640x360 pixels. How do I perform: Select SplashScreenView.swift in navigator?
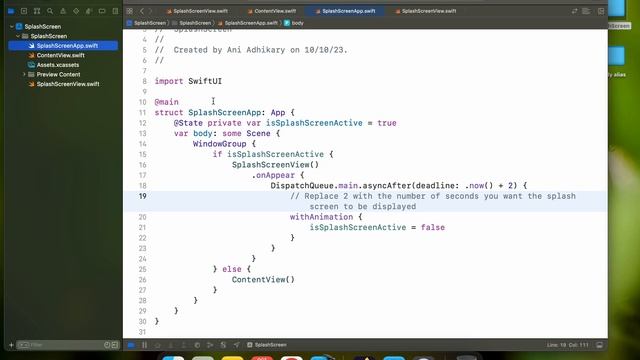(x=63, y=84)
